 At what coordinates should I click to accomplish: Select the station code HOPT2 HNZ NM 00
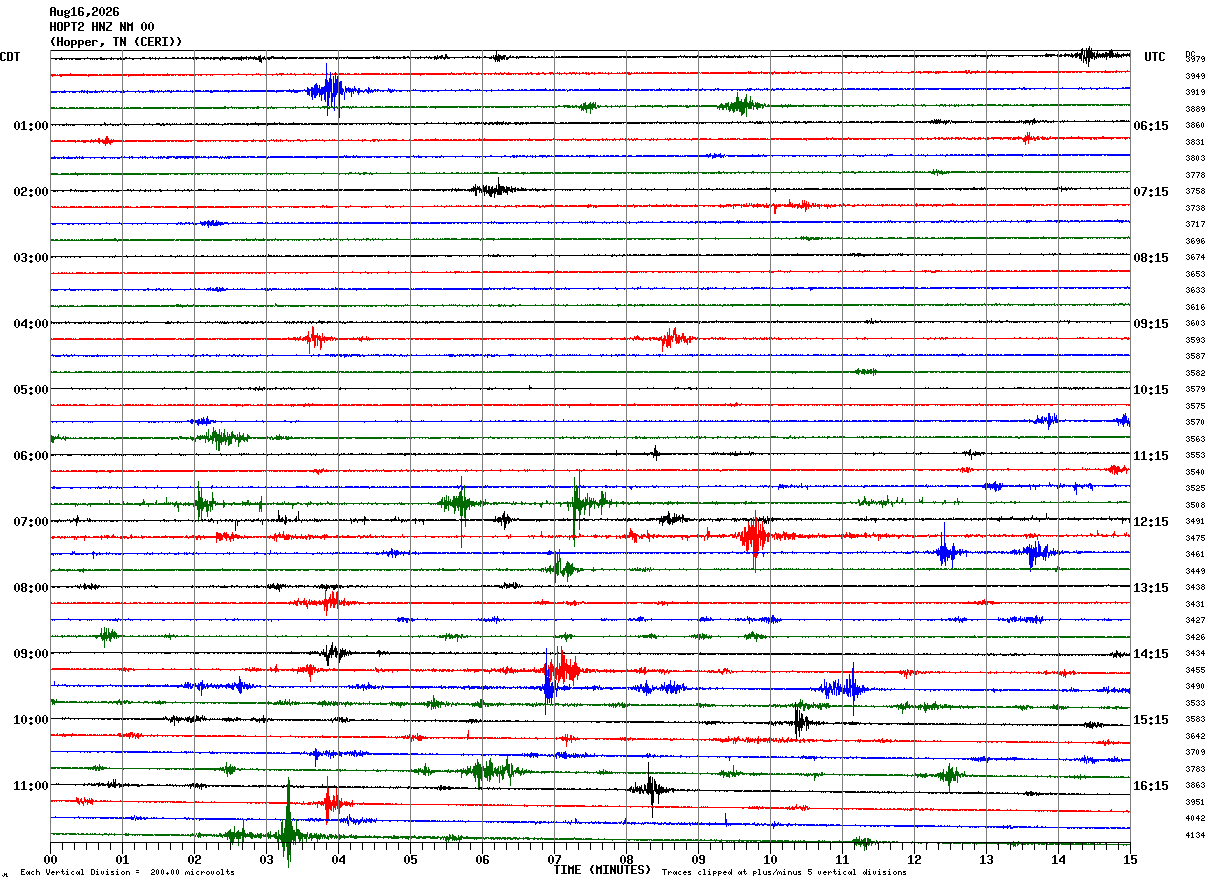(x=102, y=27)
